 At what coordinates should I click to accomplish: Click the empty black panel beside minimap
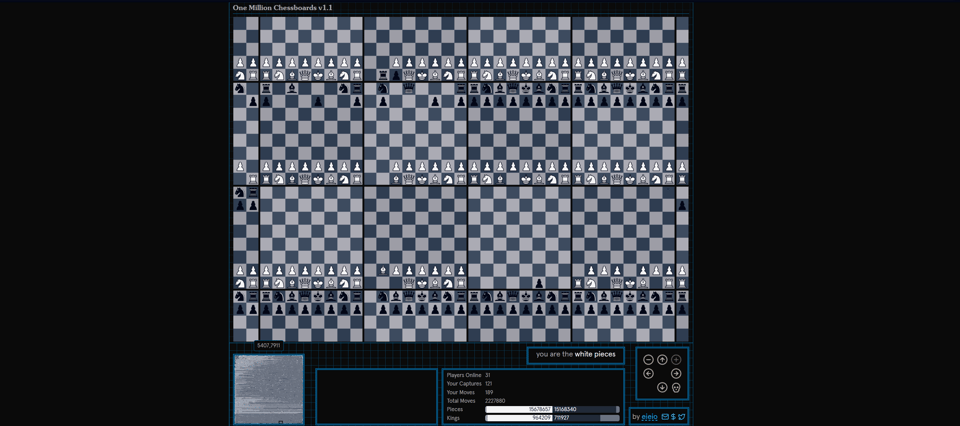(x=376, y=396)
